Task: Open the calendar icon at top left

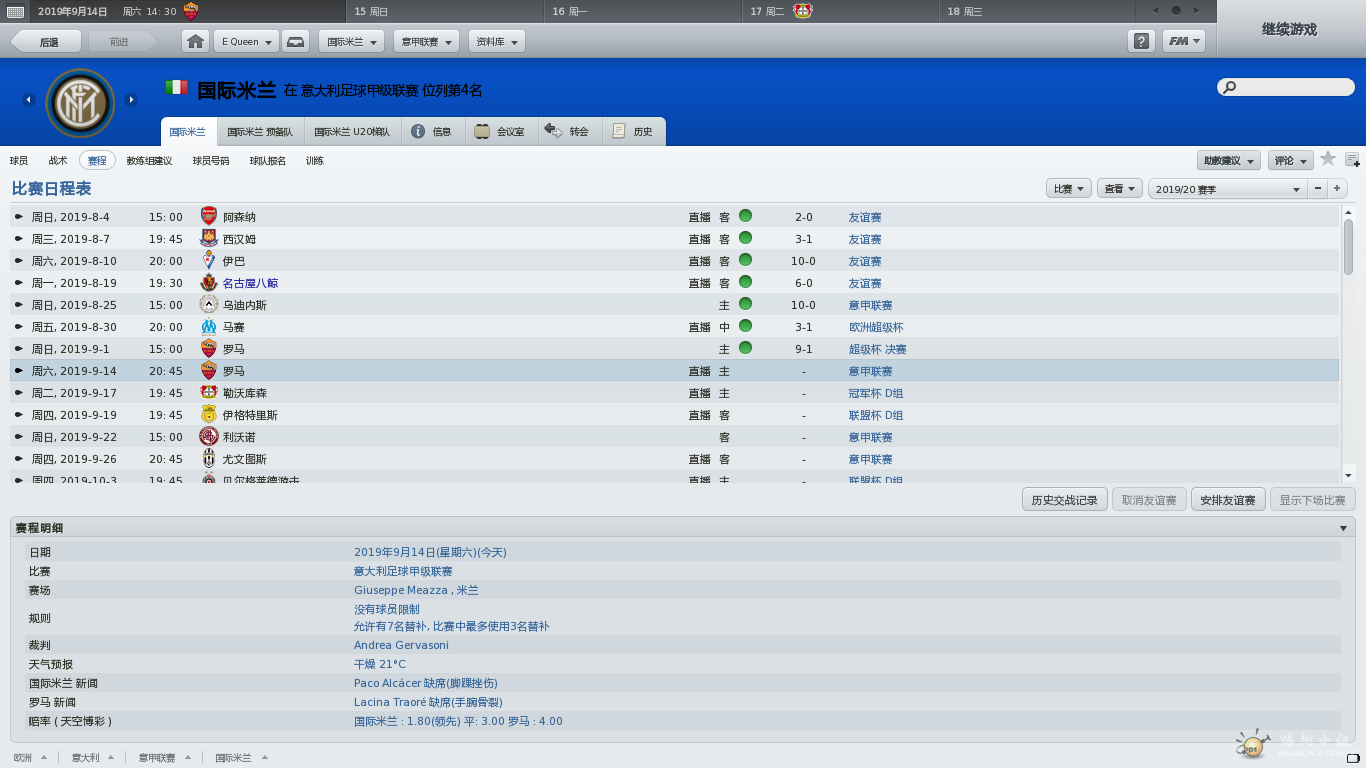Action: pos(15,12)
